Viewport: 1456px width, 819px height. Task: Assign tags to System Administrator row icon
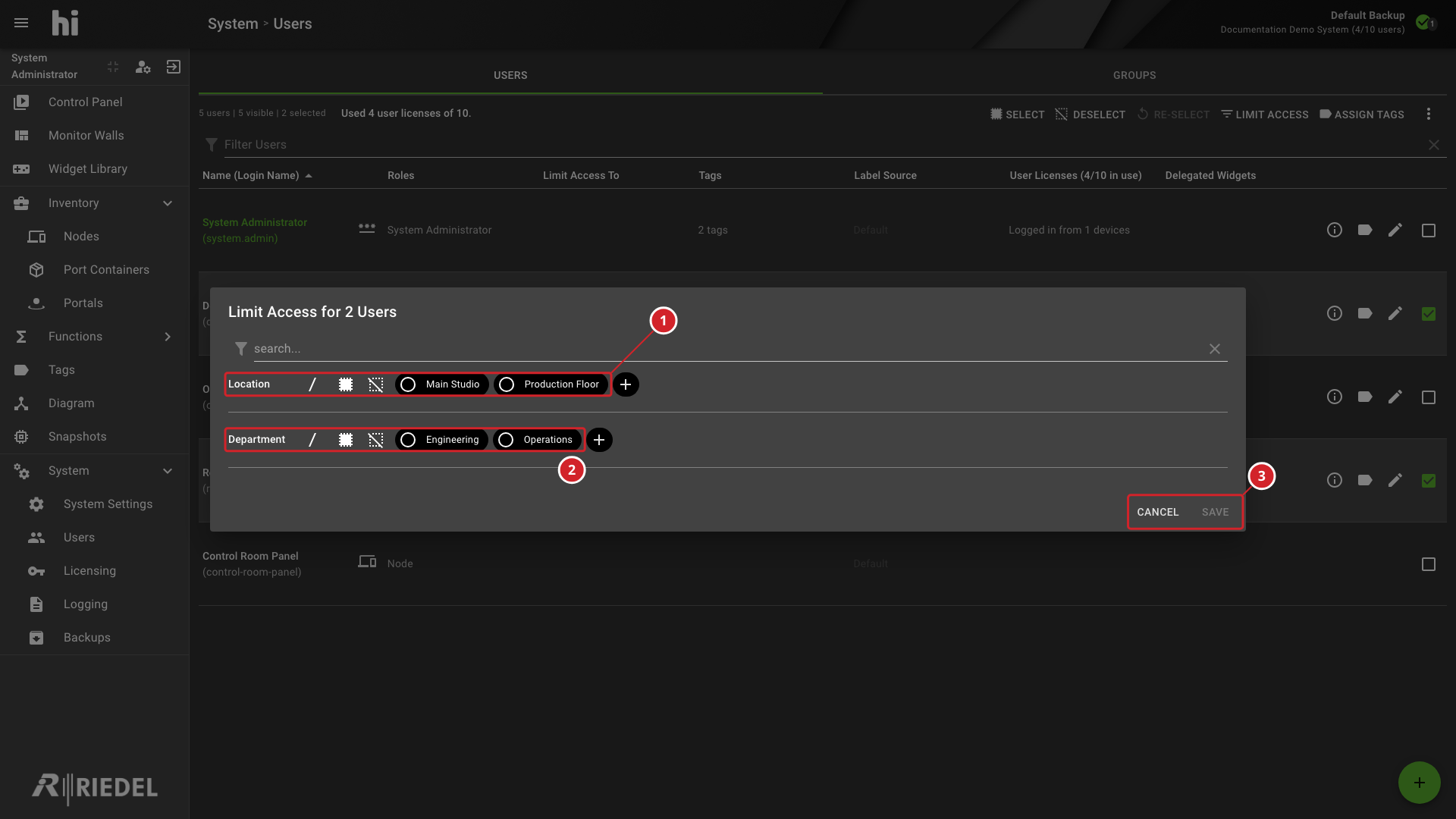(x=1365, y=230)
